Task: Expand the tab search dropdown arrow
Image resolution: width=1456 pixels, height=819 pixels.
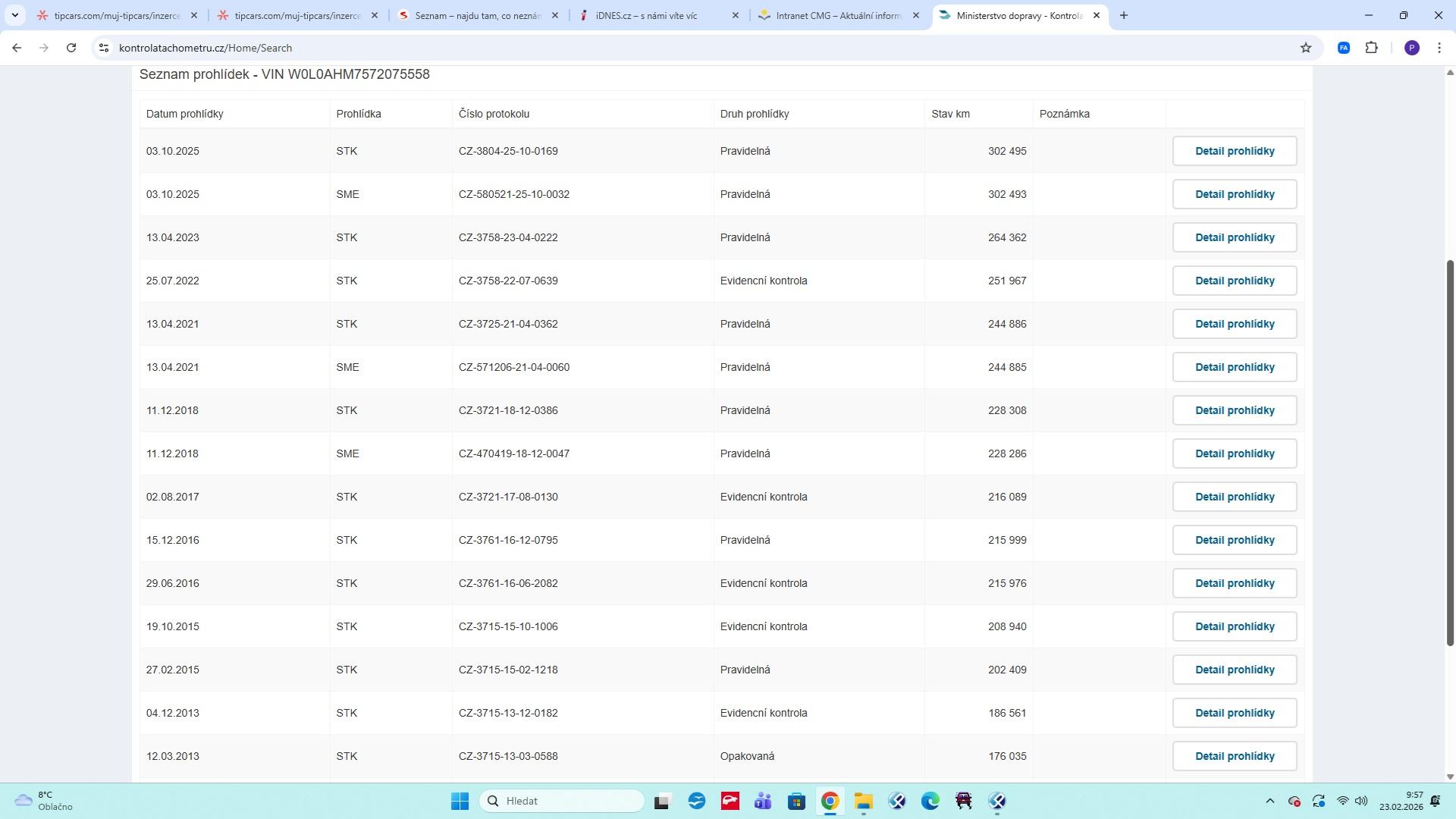Action: tap(14, 15)
